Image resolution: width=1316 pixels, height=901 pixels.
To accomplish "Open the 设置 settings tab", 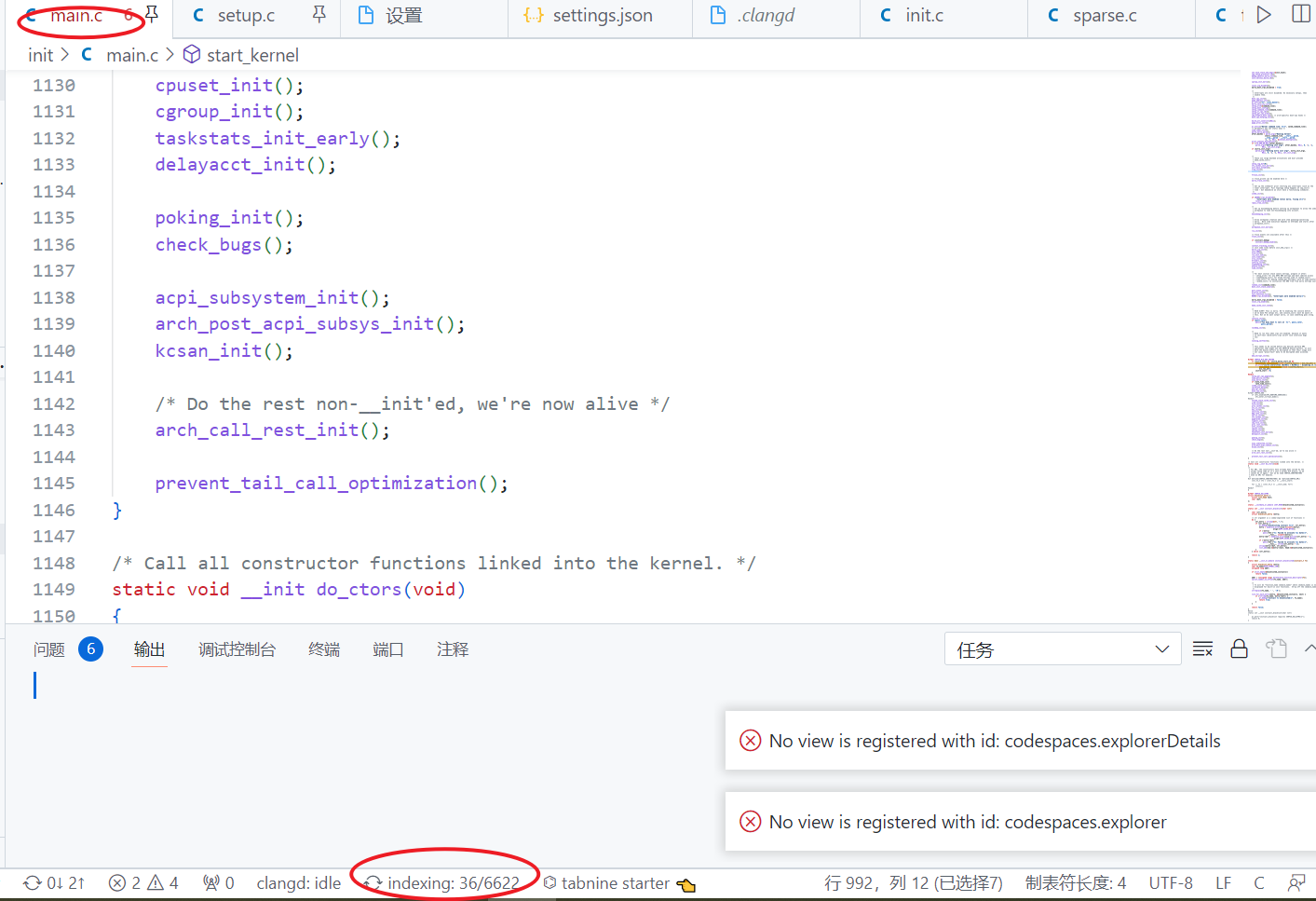I will coord(403,16).
